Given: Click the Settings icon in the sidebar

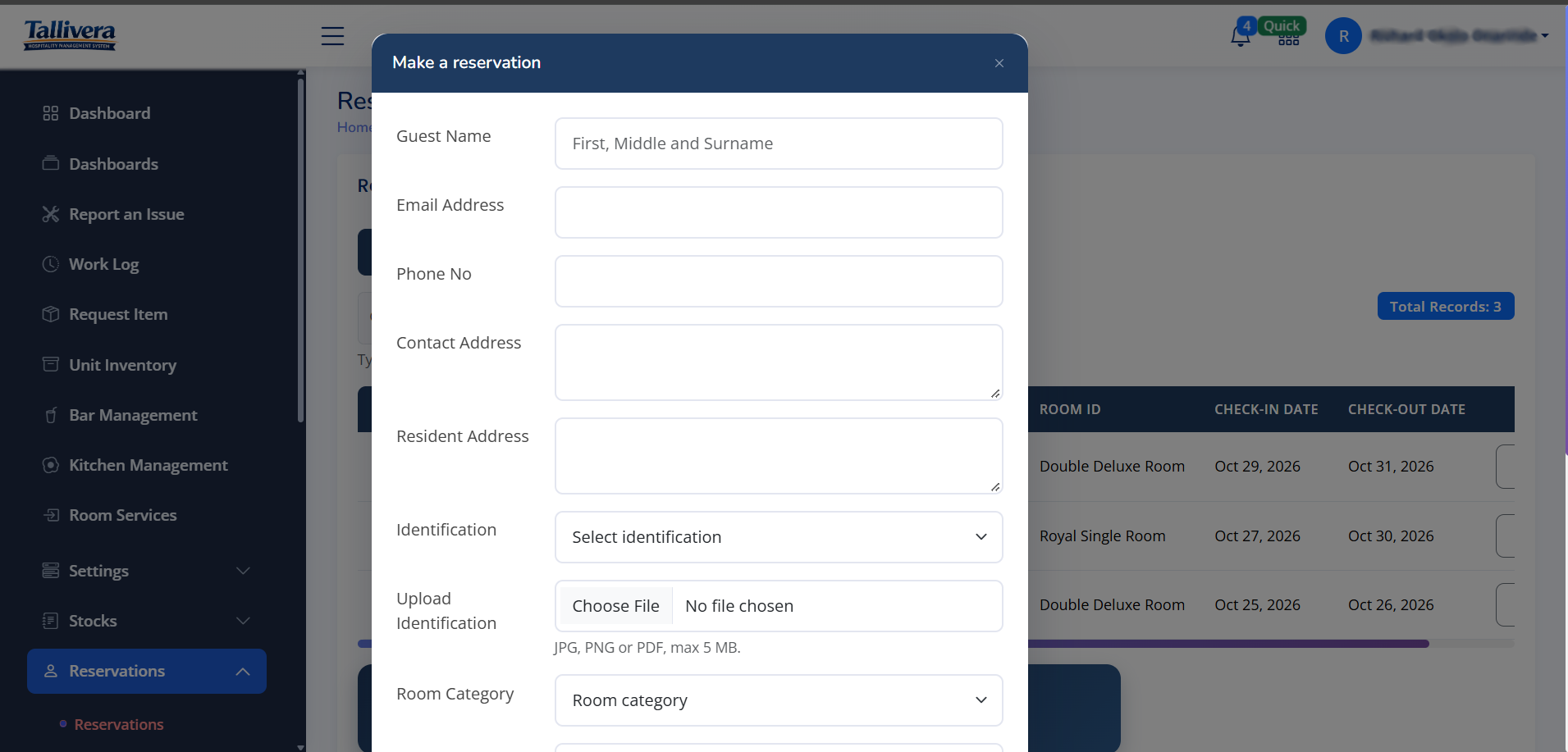Looking at the screenshot, I should [x=51, y=571].
